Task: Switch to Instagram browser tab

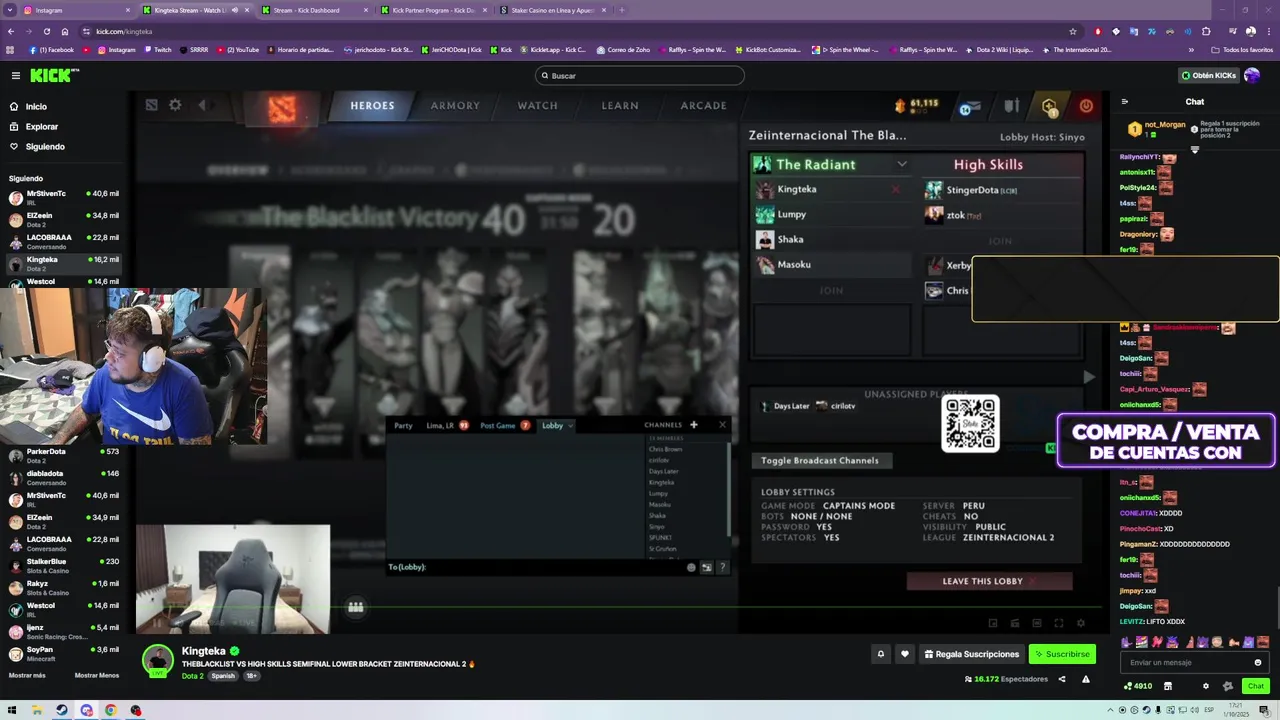Action: tap(76, 10)
